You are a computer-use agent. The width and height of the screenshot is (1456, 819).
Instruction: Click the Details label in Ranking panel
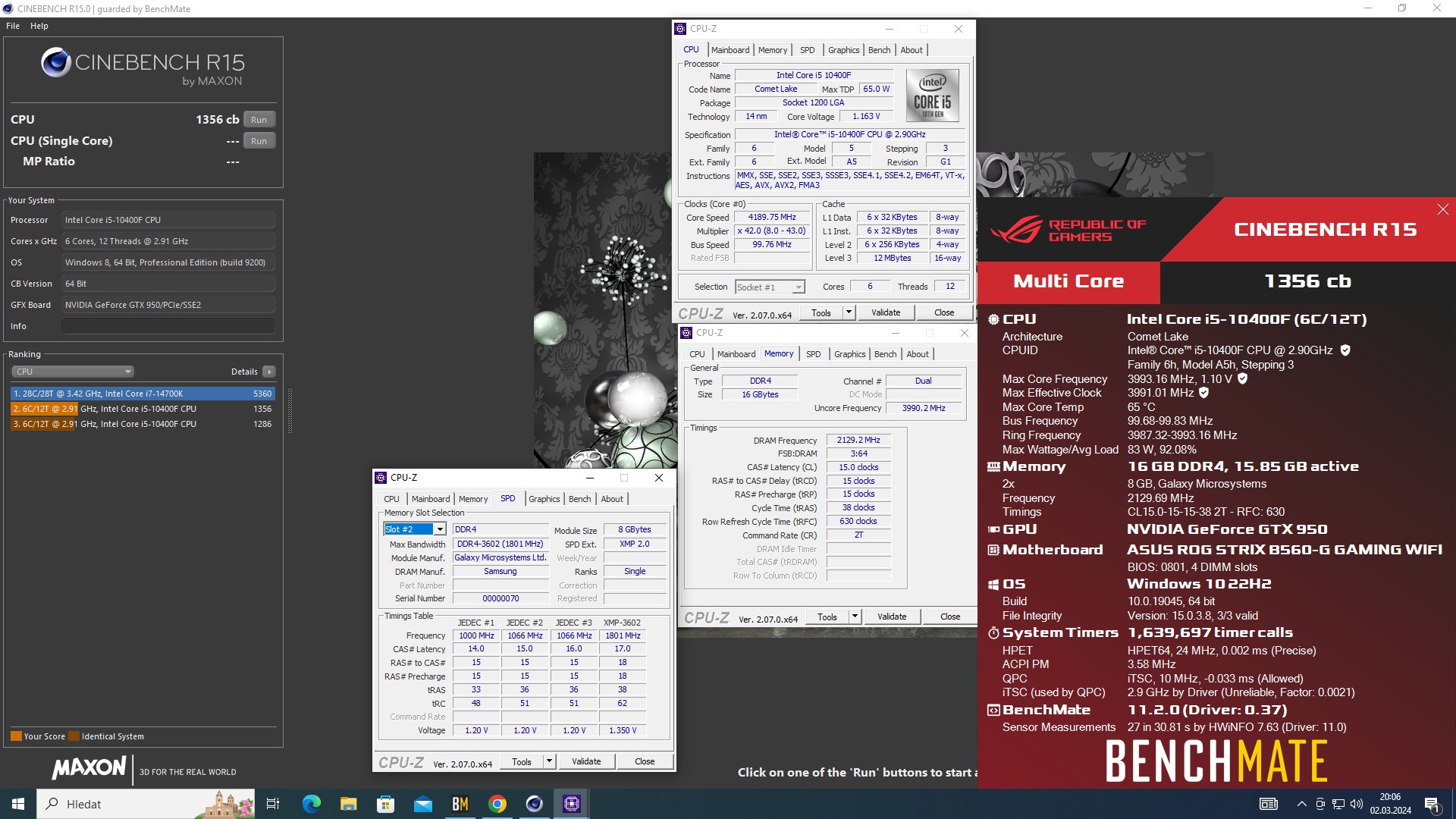point(244,372)
